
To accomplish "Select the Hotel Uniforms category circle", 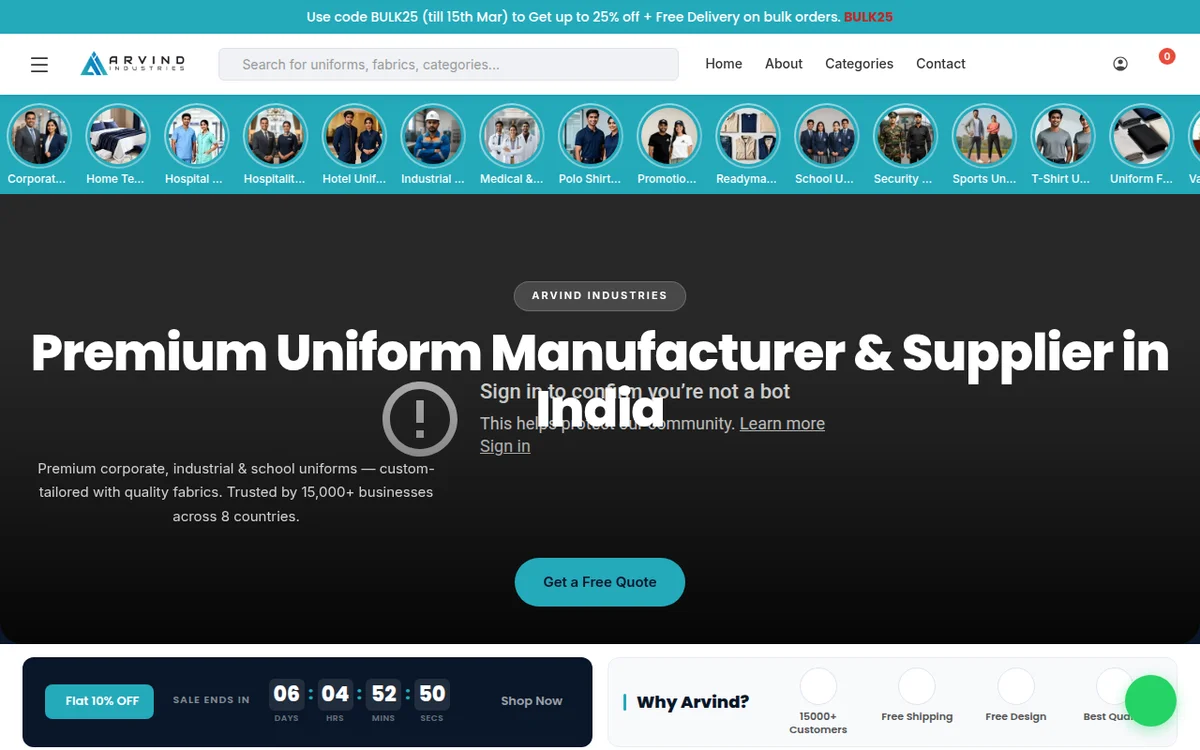I will pos(354,136).
